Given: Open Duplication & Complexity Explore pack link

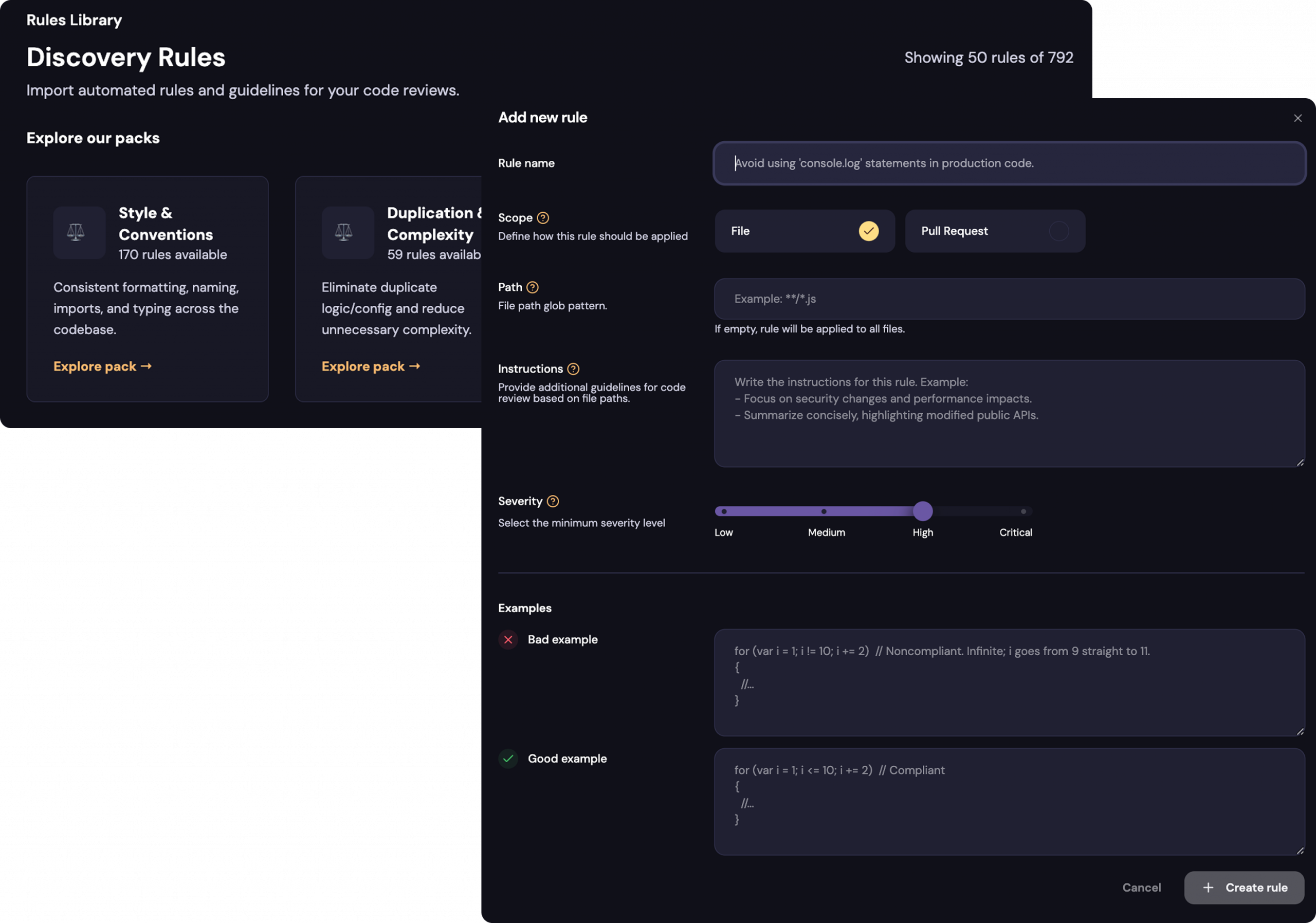Looking at the screenshot, I should (x=370, y=366).
